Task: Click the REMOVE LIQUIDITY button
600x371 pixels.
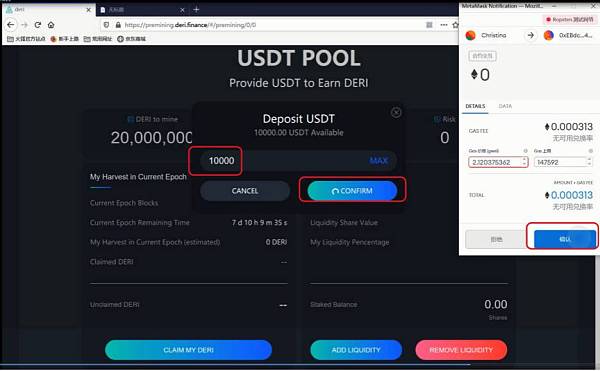Action: (461, 350)
